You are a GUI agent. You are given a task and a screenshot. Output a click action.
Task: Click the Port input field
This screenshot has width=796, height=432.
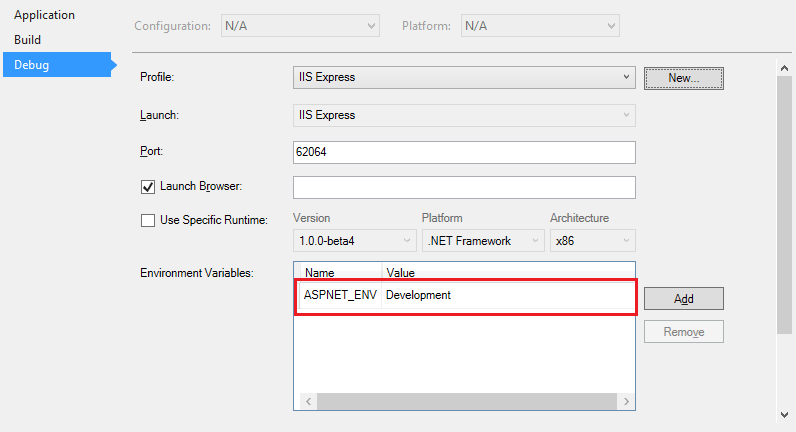pyautogui.click(x=464, y=152)
